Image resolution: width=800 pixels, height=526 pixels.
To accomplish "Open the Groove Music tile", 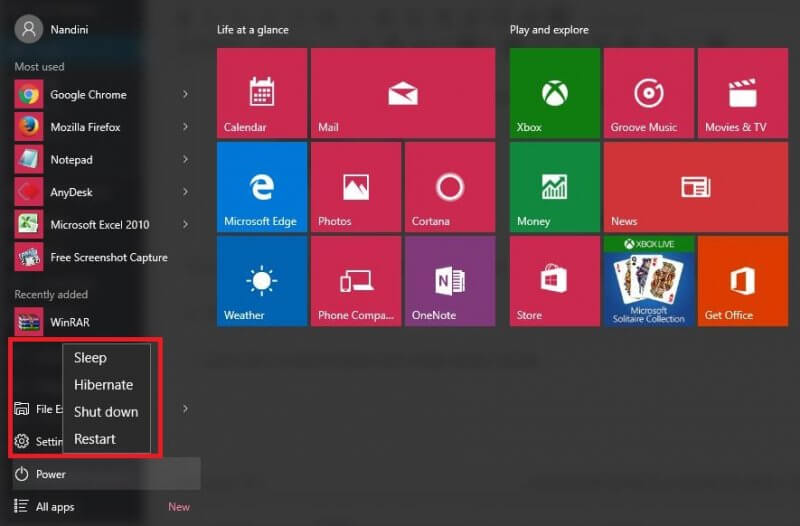I will pyautogui.click(x=648, y=93).
